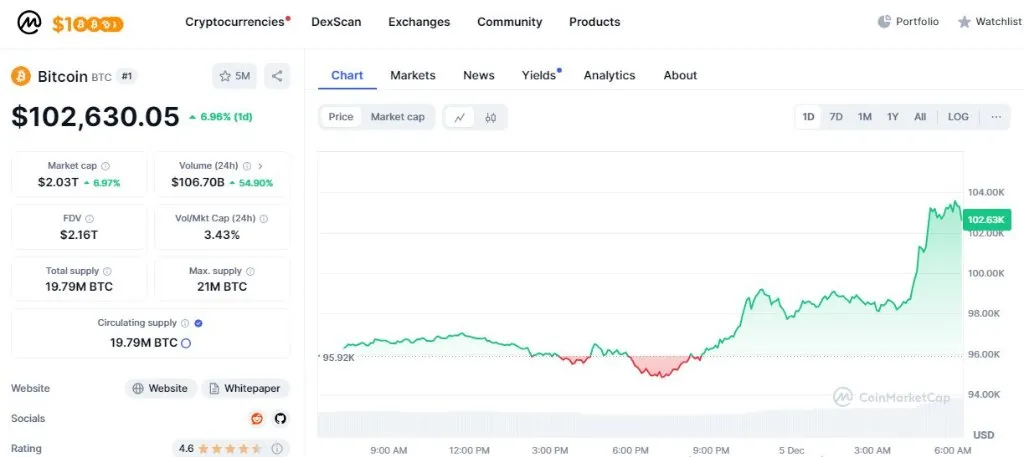Screen dimensions: 1024x457
Task: Click the volume bars below price chart
Action: click(640, 423)
